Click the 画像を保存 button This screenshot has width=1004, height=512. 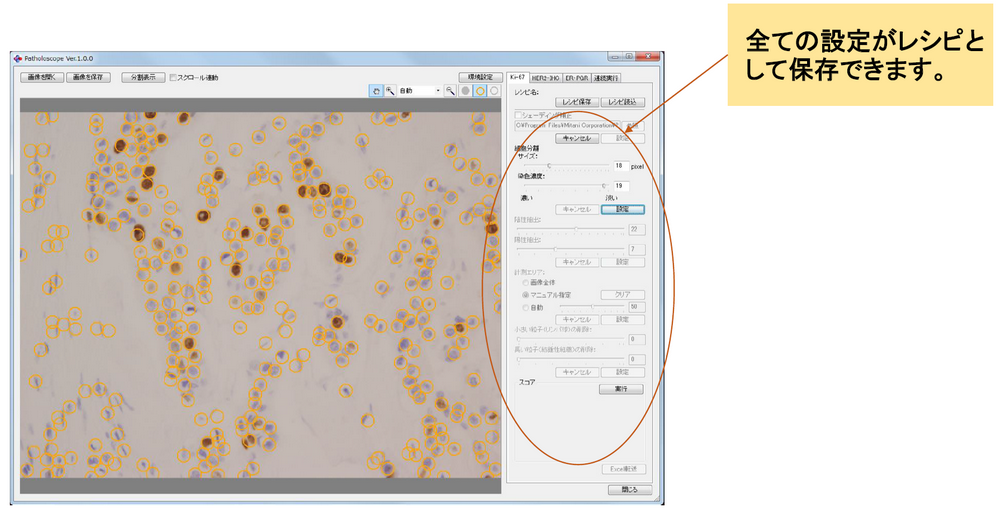click(x=88, y=77)
